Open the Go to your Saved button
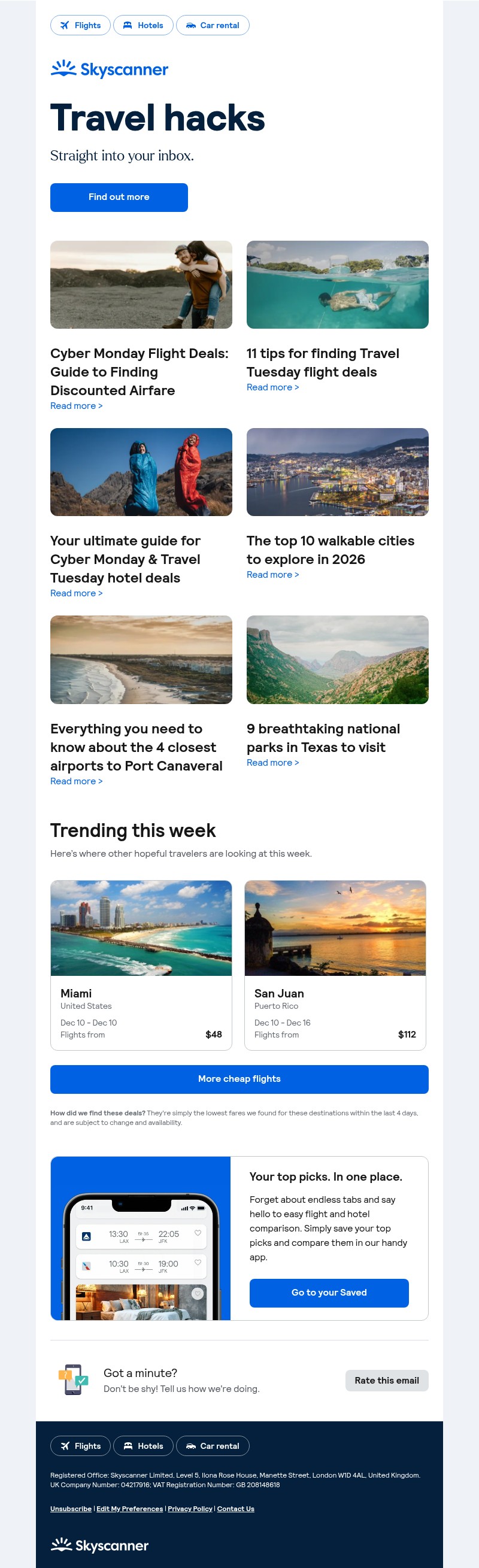The image size is (479, 1568). point(329,1292)
